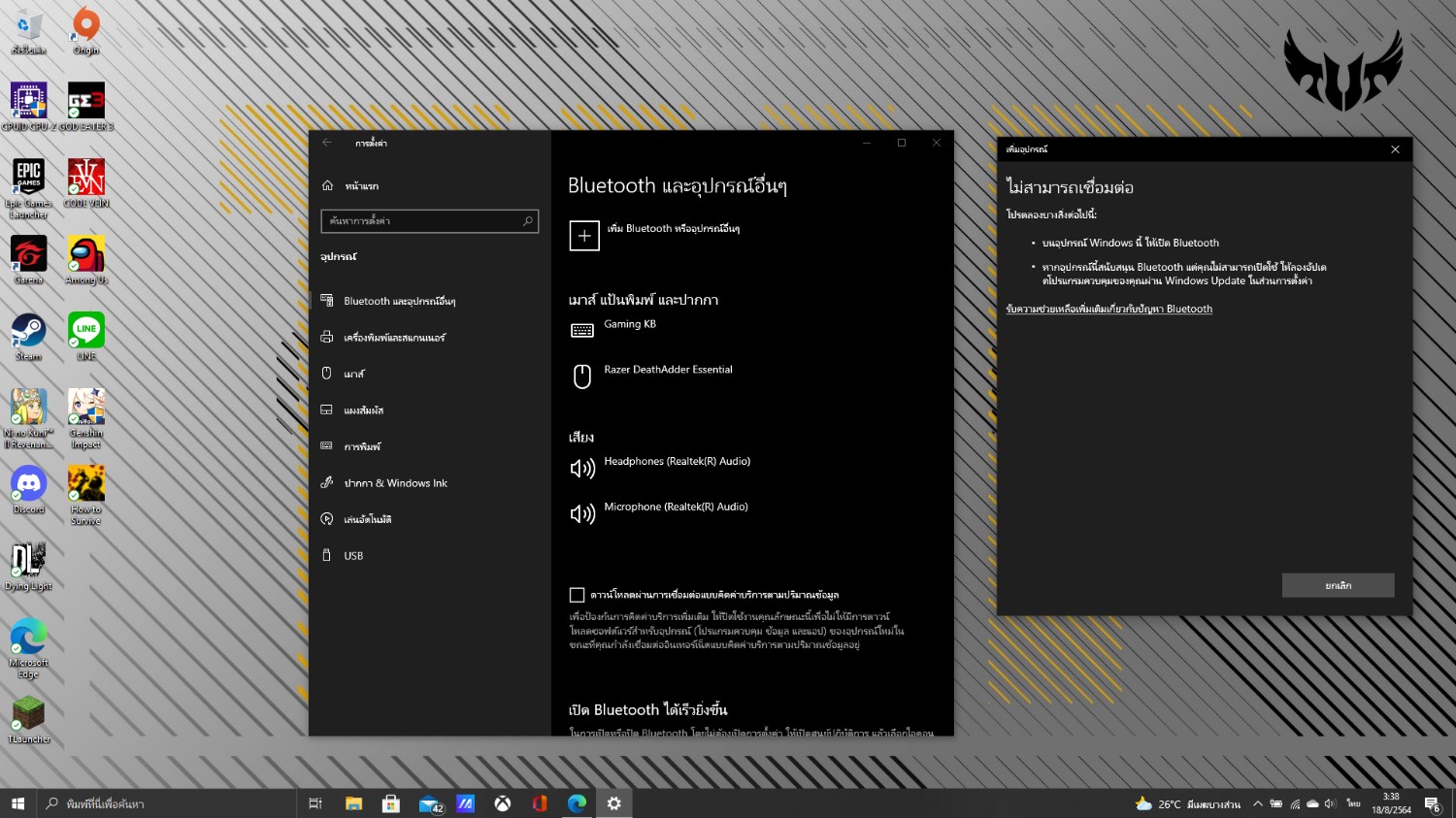The width and height of the screenshot is (1456, 818).
Task: Open Bluetooth และอุปกรณ์อื่นๆ sidebar section
Action: tap(430, 301)
